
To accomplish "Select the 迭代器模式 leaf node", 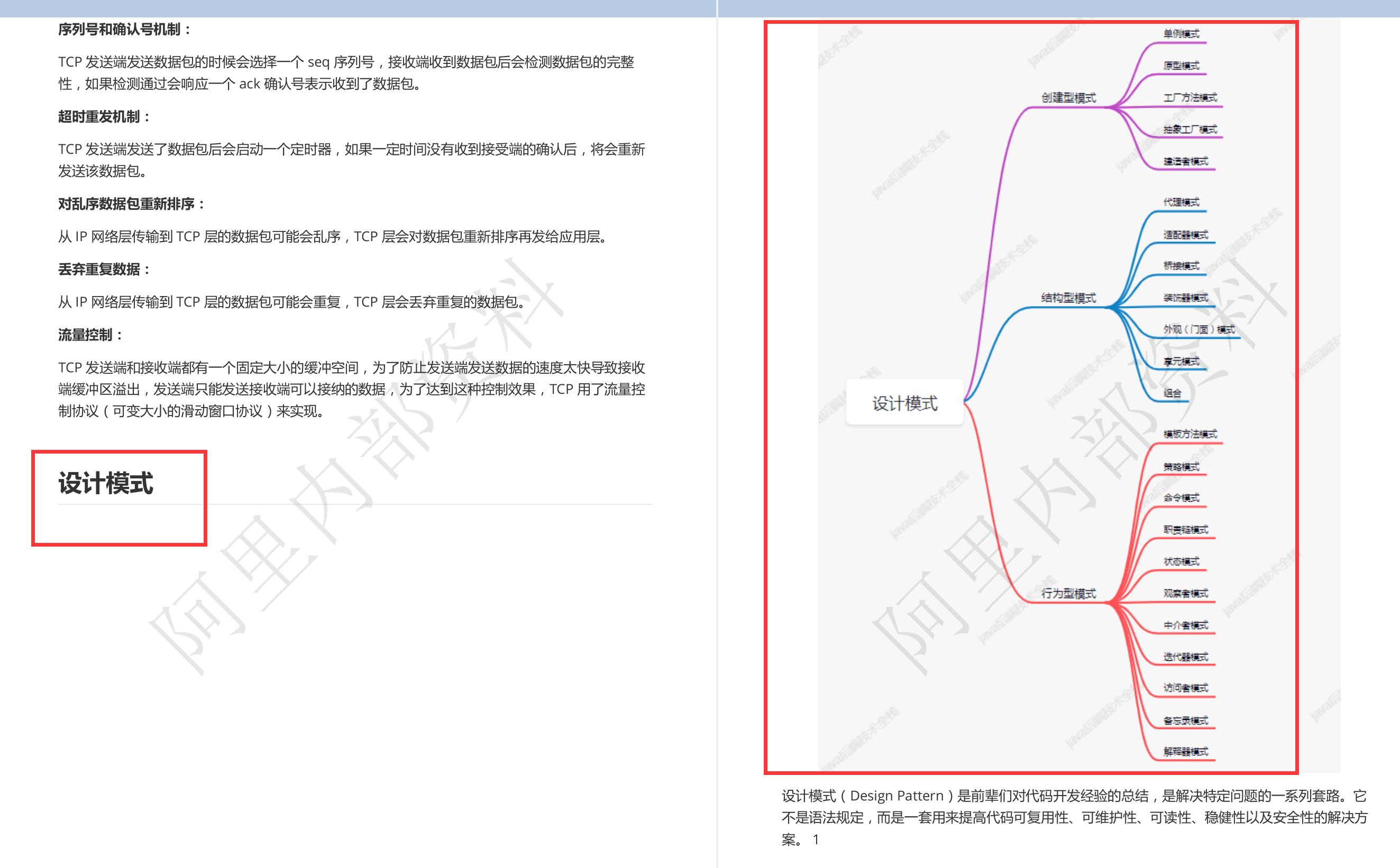I will (1186, 657).
